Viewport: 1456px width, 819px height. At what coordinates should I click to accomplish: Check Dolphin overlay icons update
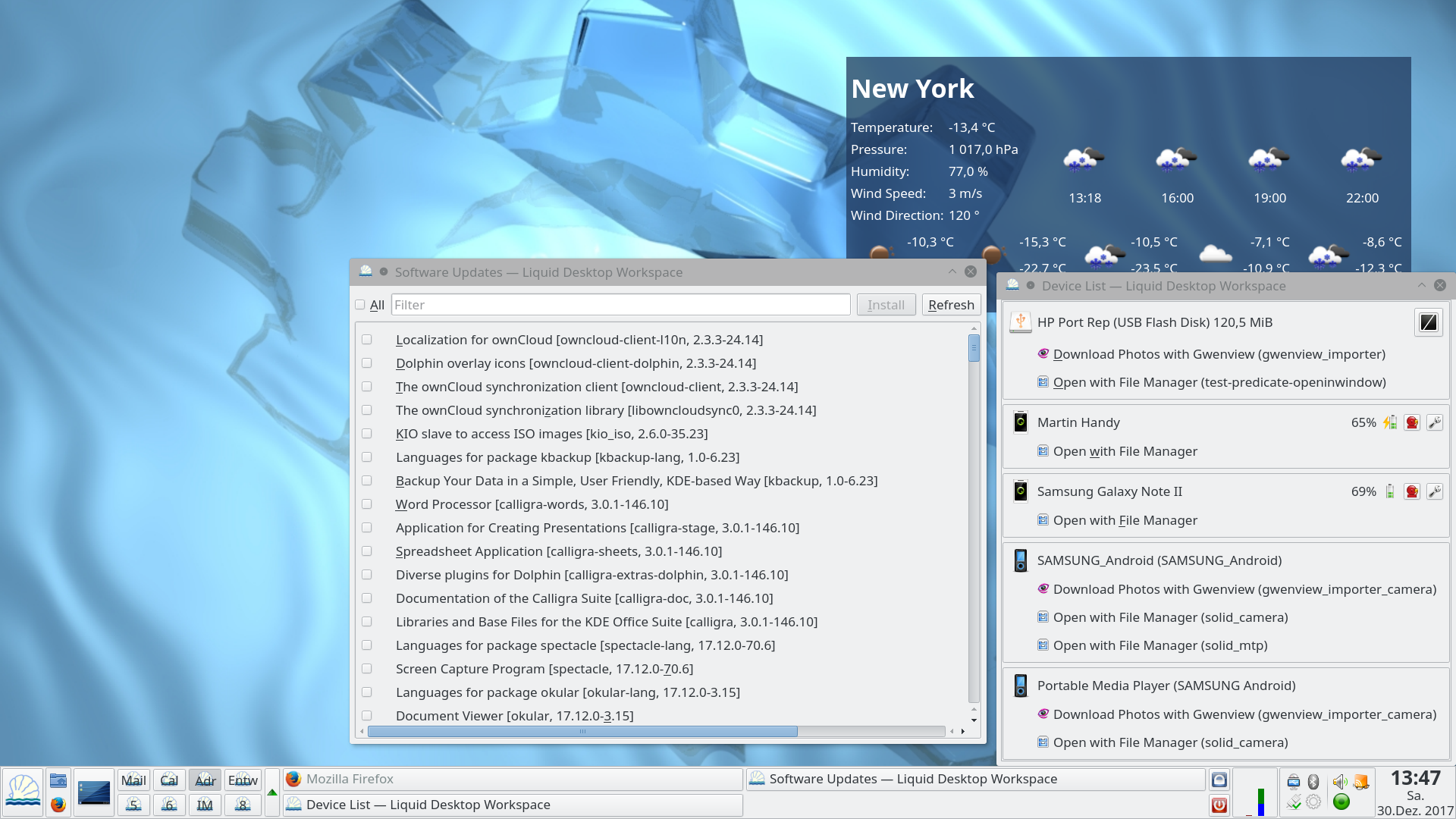click(x=367, y=363)
